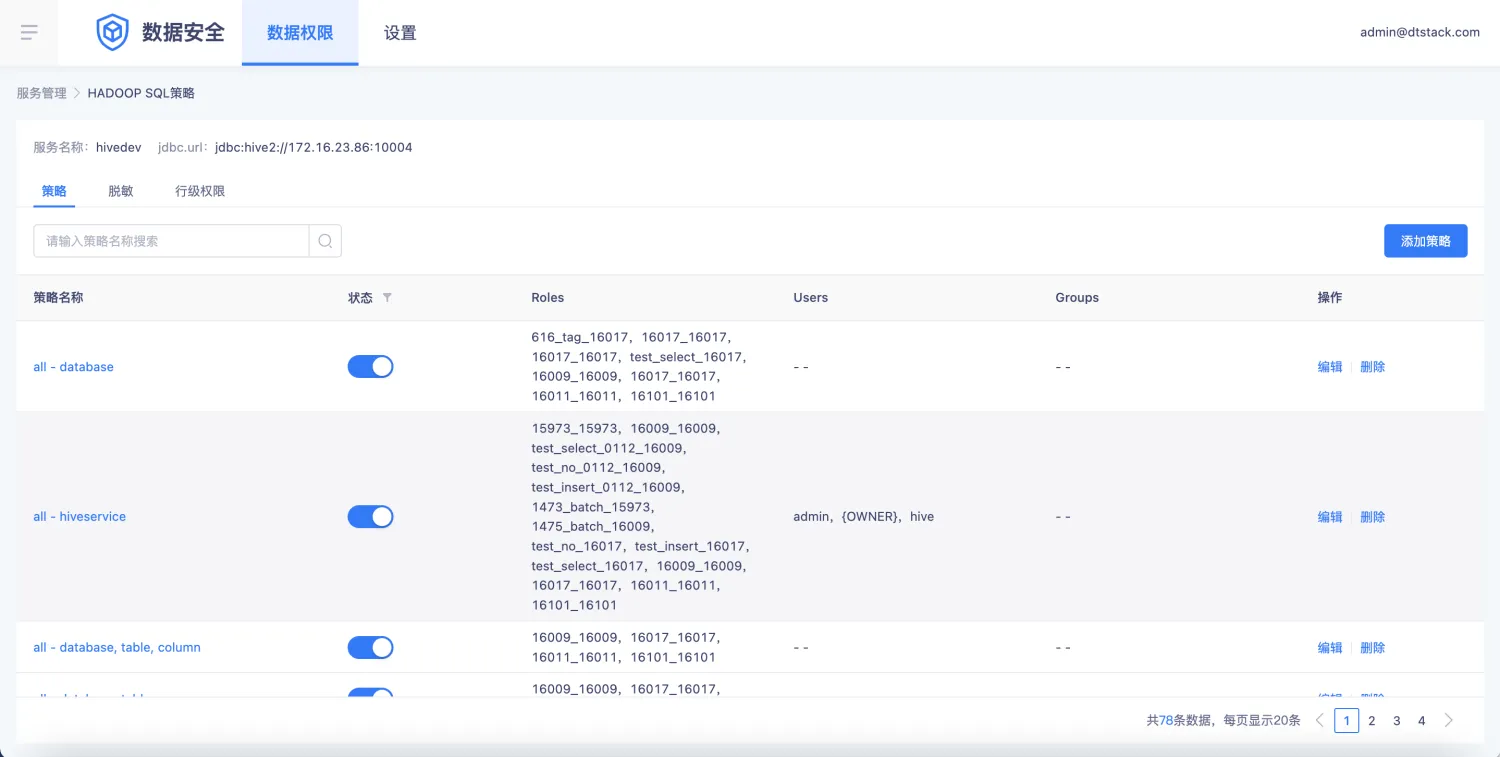Click the hamburger menu collapse icon
This screenshot has width=1500, height=757.
(29, 32)
